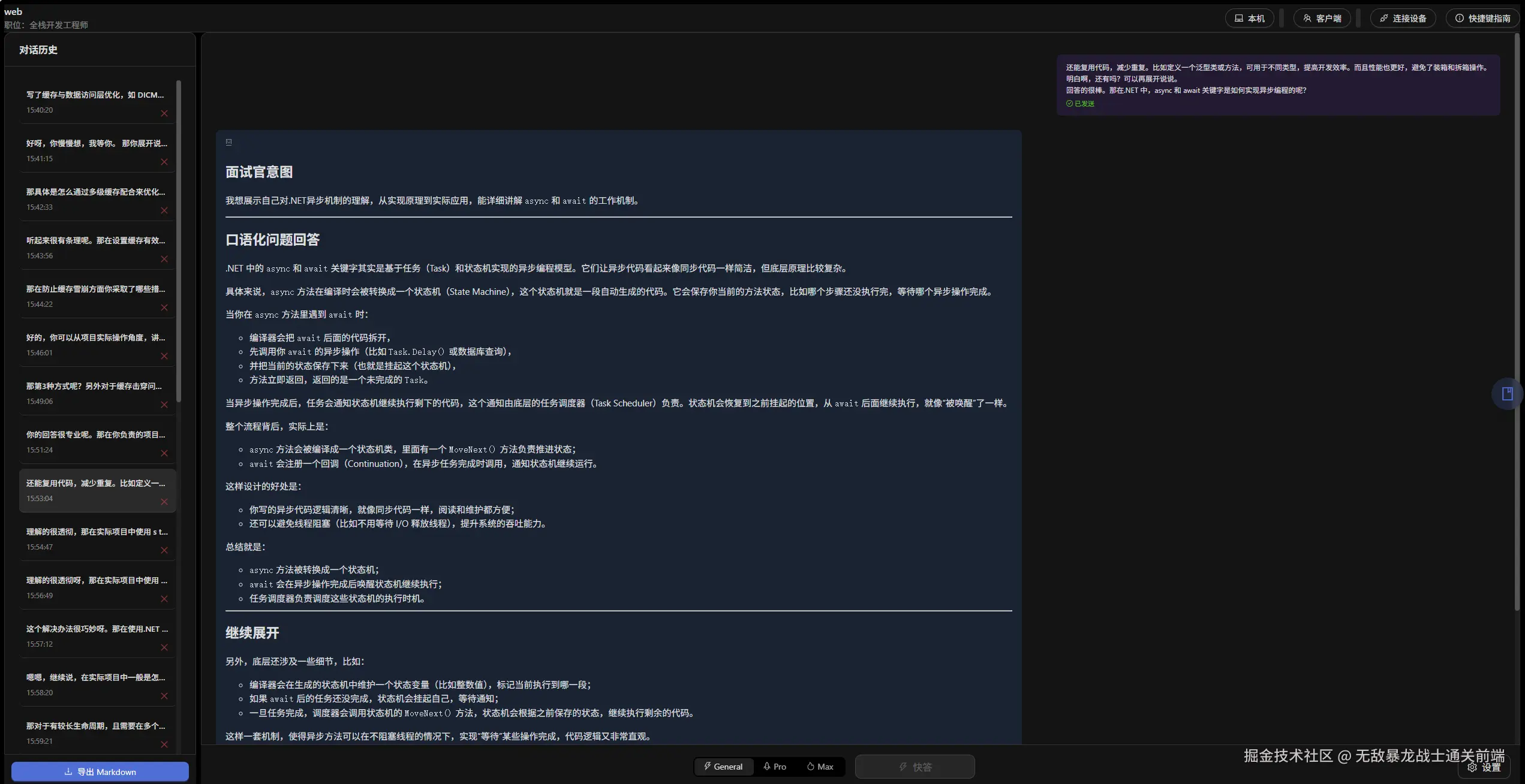Click the sent message bubble at top right
Viewport: 1525px width, 784px height.
click(x=1277, y=85)
